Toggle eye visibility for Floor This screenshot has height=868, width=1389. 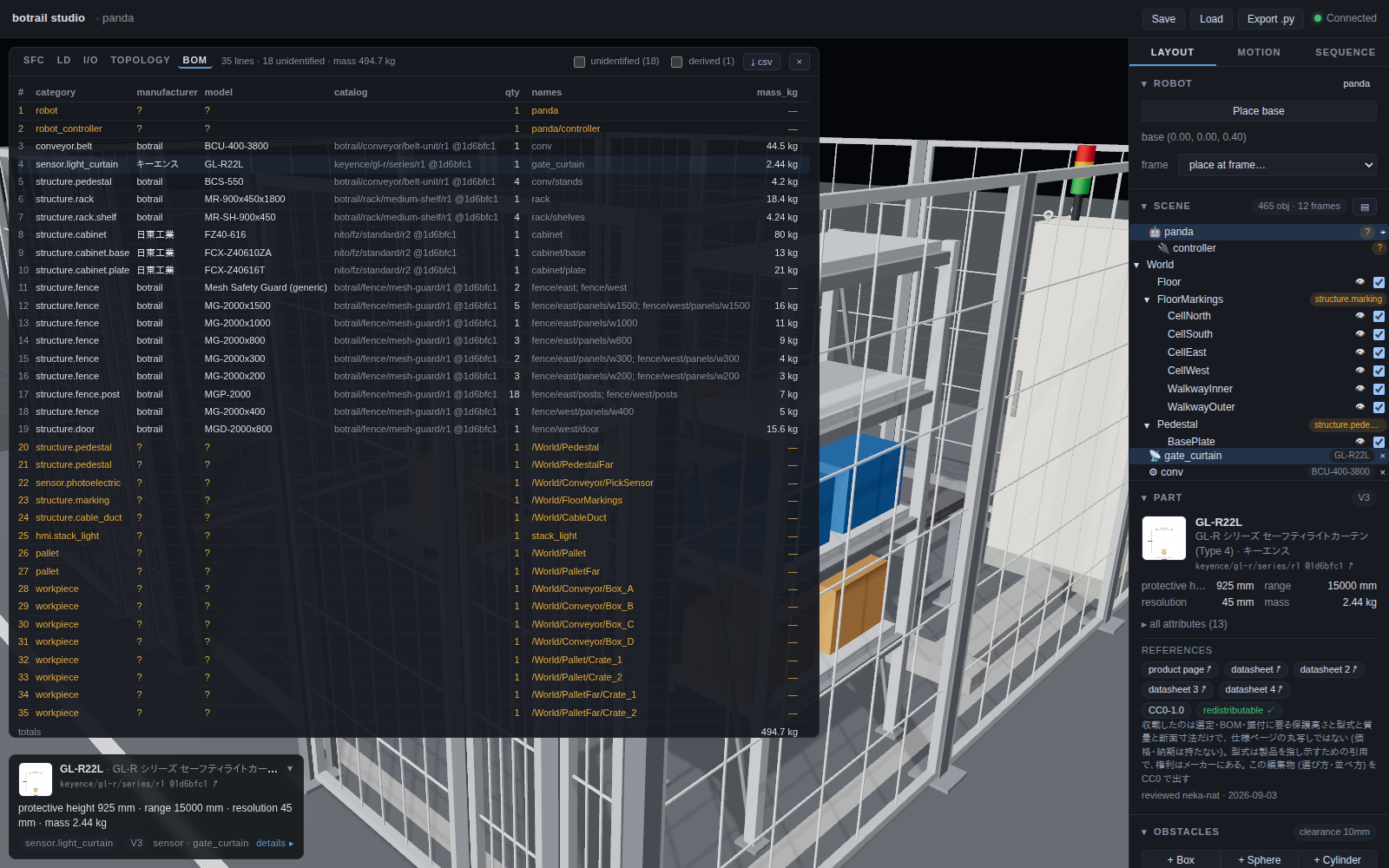coord(1360,282)
